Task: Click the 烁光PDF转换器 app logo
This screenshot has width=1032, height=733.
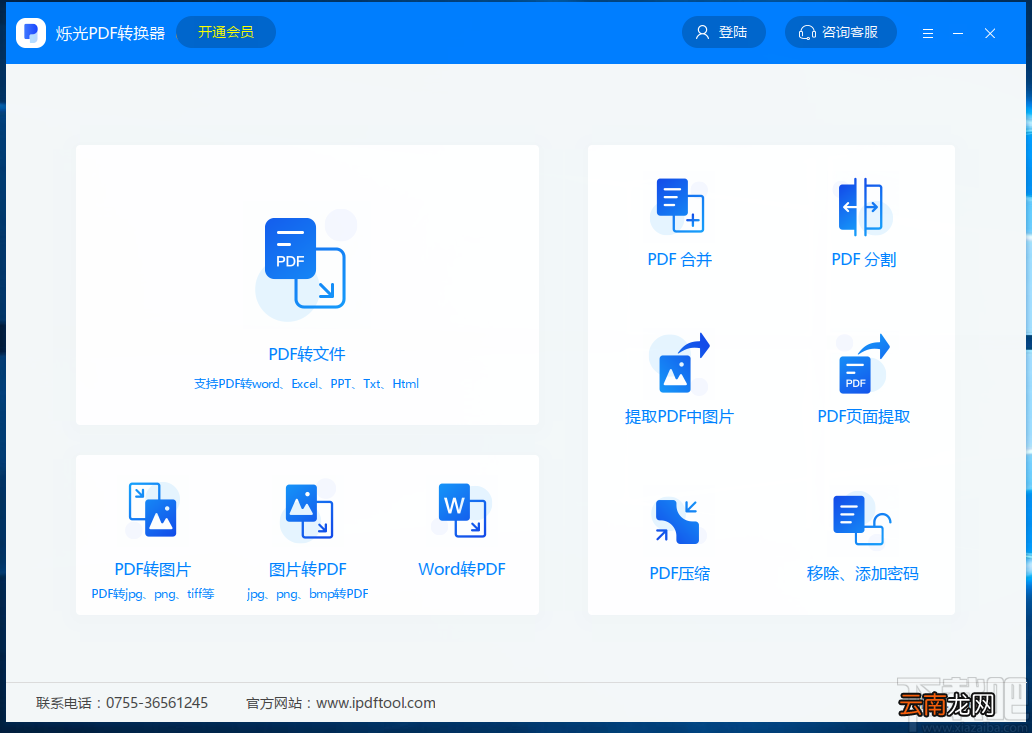Action: click(x=31, y=32)
